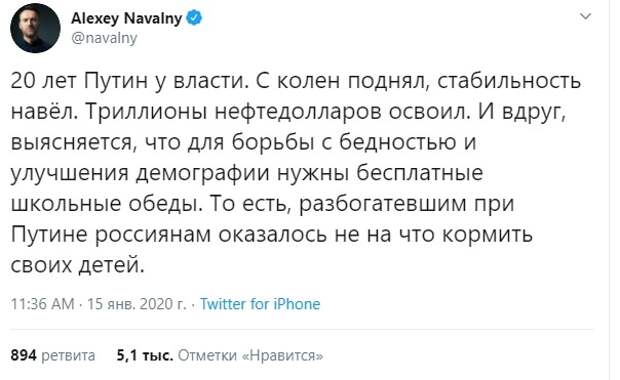
Task: Click the word разбогатевшим in the tweet
Action: tap(383, 205)
